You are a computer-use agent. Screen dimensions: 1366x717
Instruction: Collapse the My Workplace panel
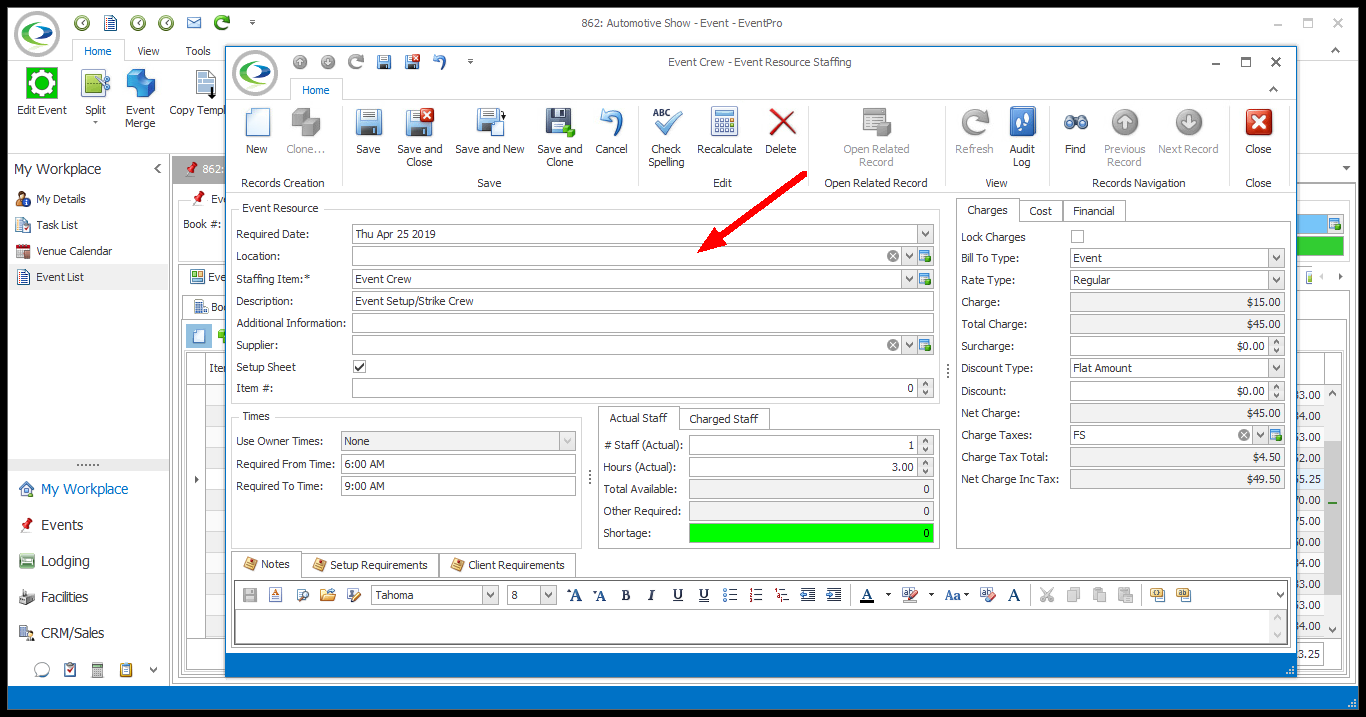pos(157,169)
